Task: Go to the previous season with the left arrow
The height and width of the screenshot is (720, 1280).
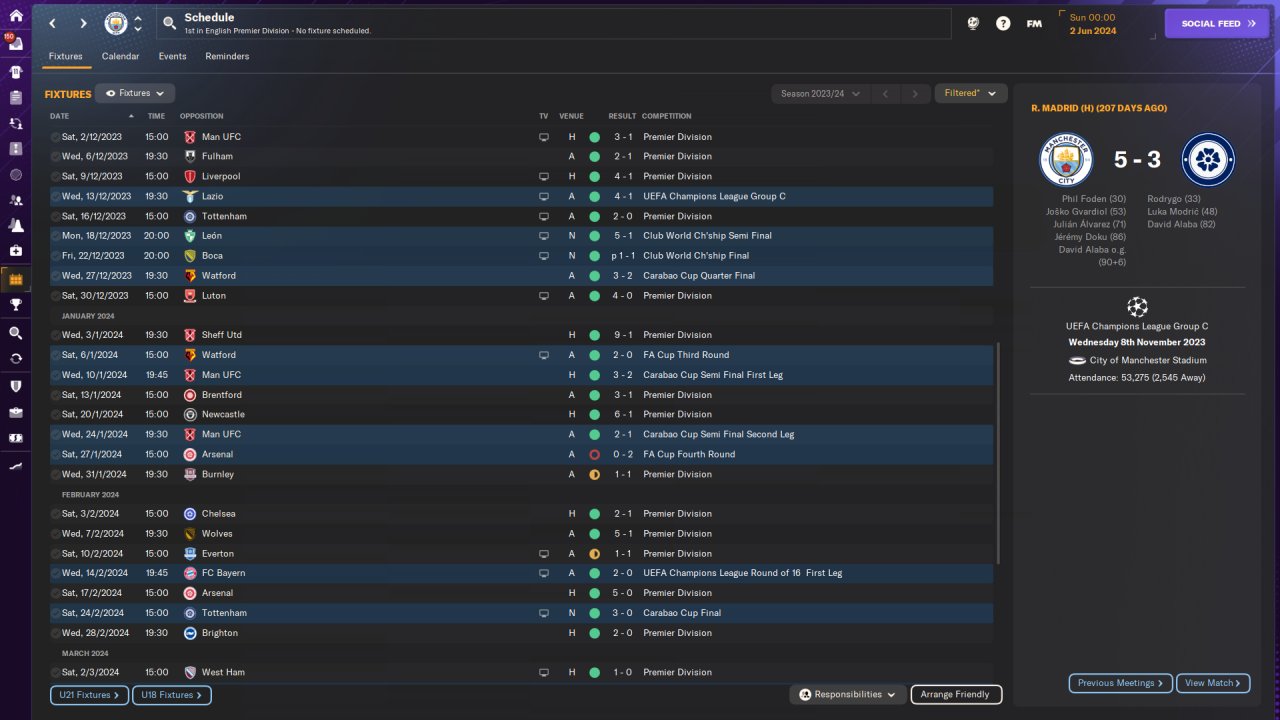Action: tap(885, 94)
